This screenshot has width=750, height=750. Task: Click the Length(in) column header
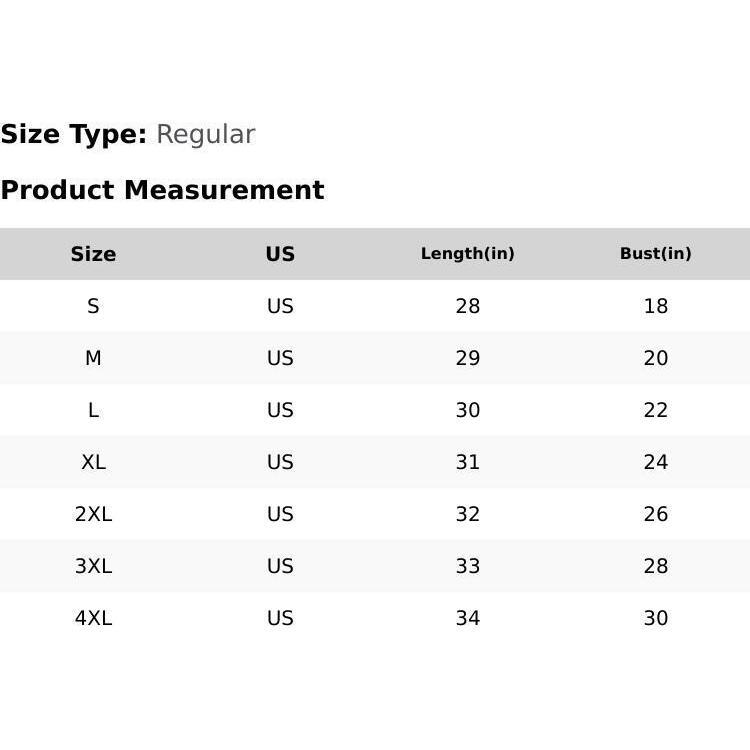coord(468,254)
